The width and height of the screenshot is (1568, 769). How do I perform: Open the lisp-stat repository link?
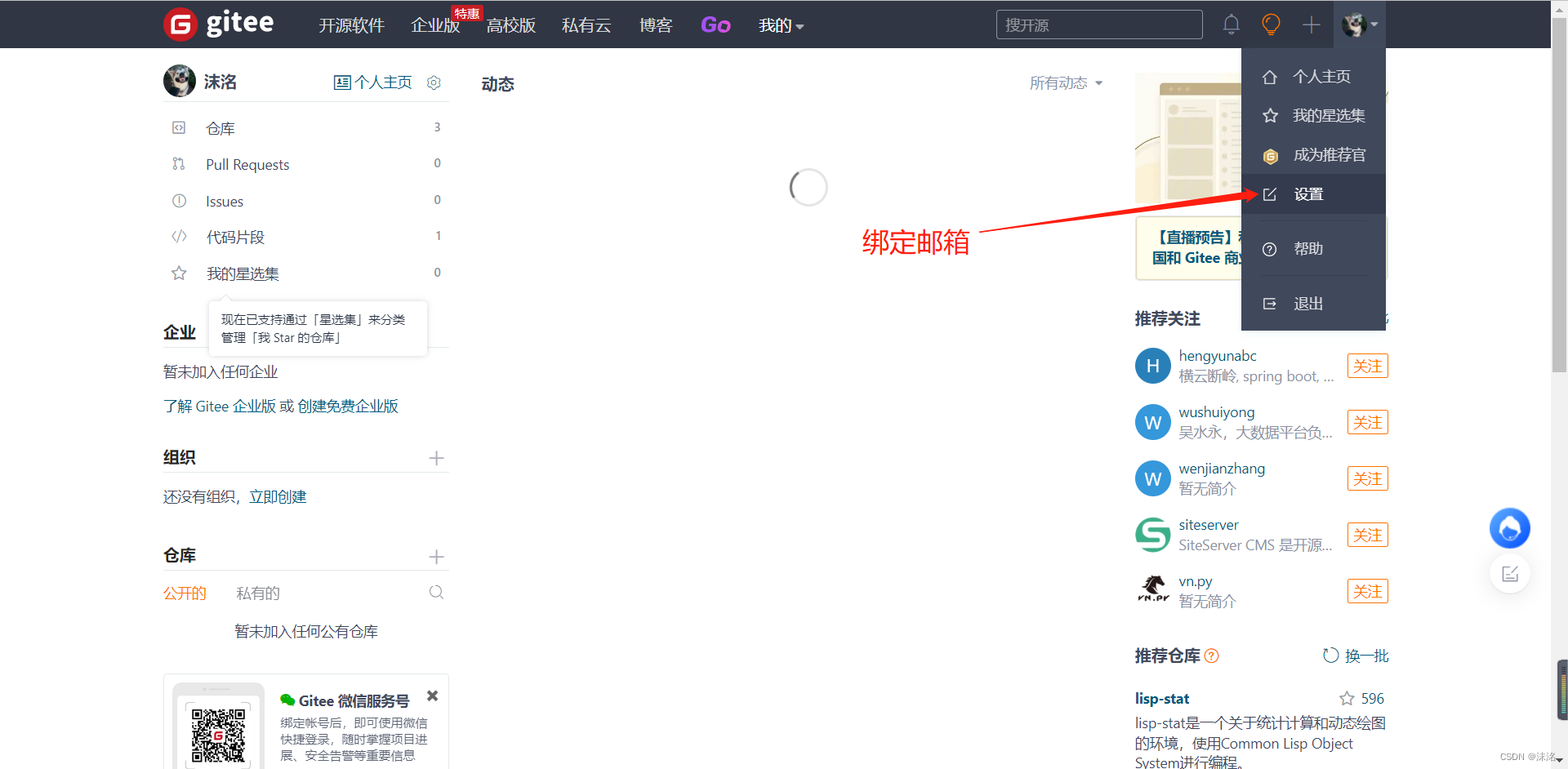1161,699
